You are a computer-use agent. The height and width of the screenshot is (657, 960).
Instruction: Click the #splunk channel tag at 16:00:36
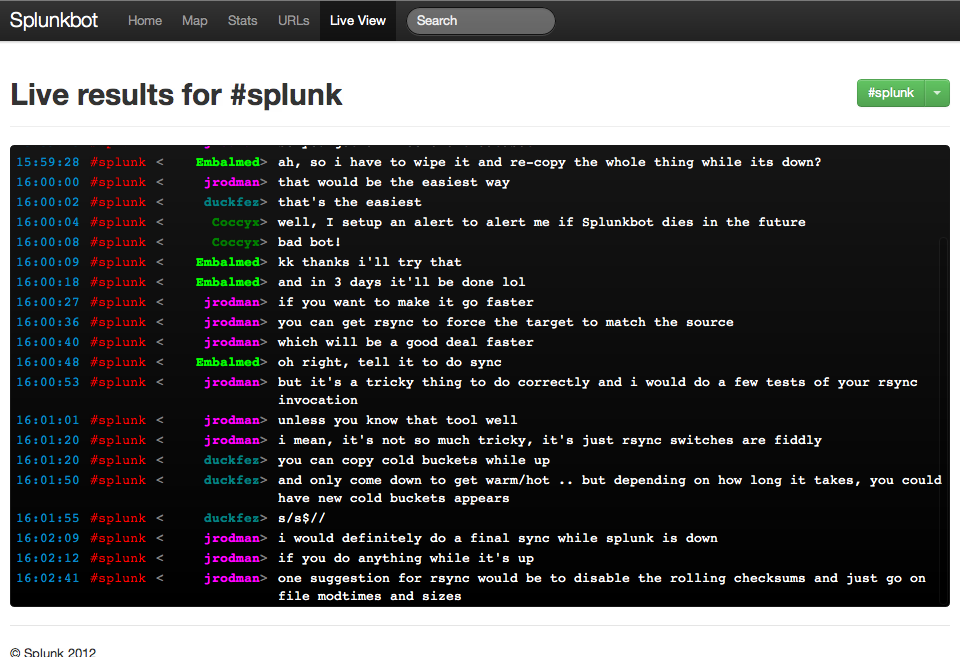(x=118, y=322)
